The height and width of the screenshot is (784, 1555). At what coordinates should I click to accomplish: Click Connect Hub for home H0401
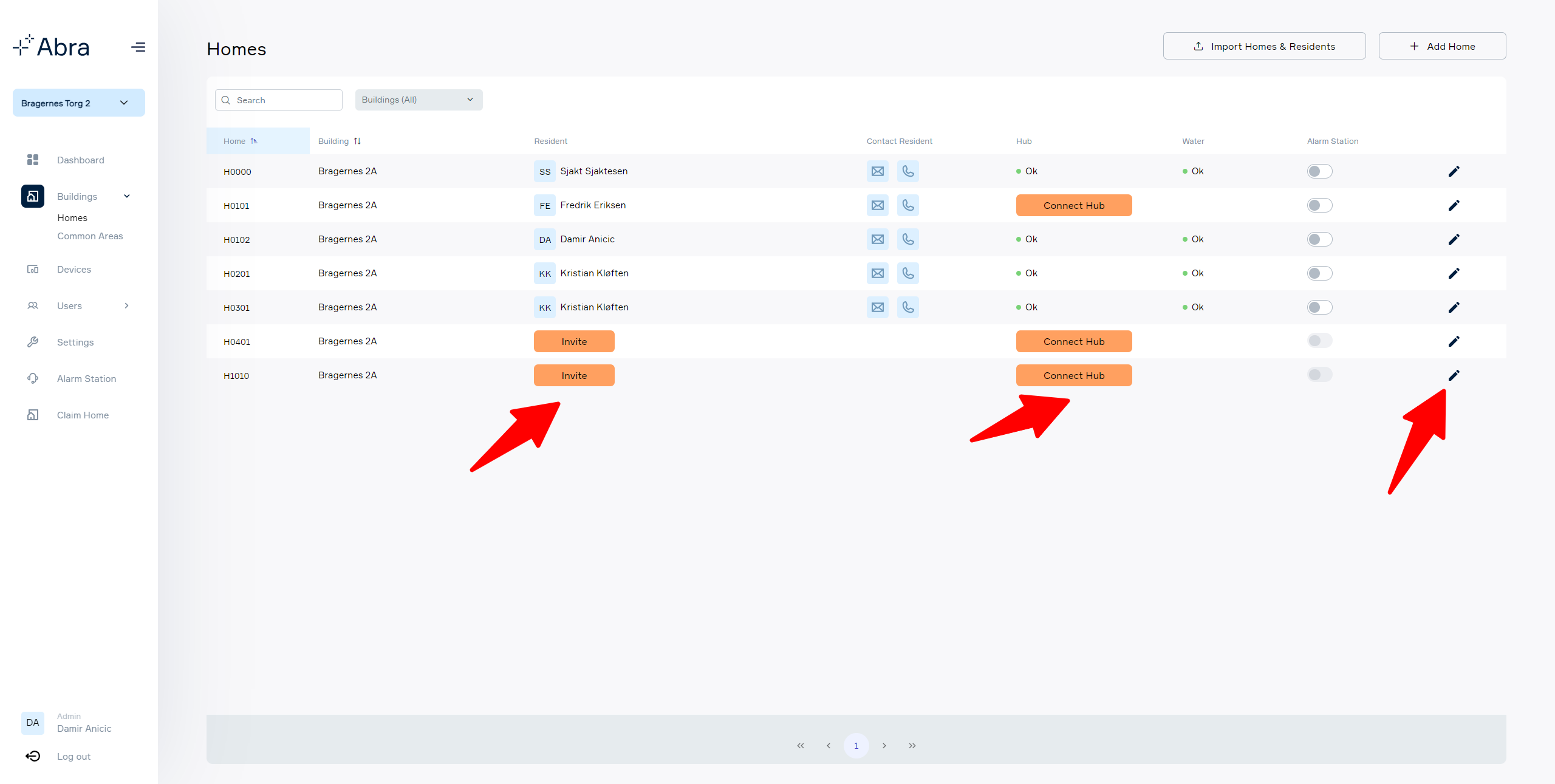1073,341
